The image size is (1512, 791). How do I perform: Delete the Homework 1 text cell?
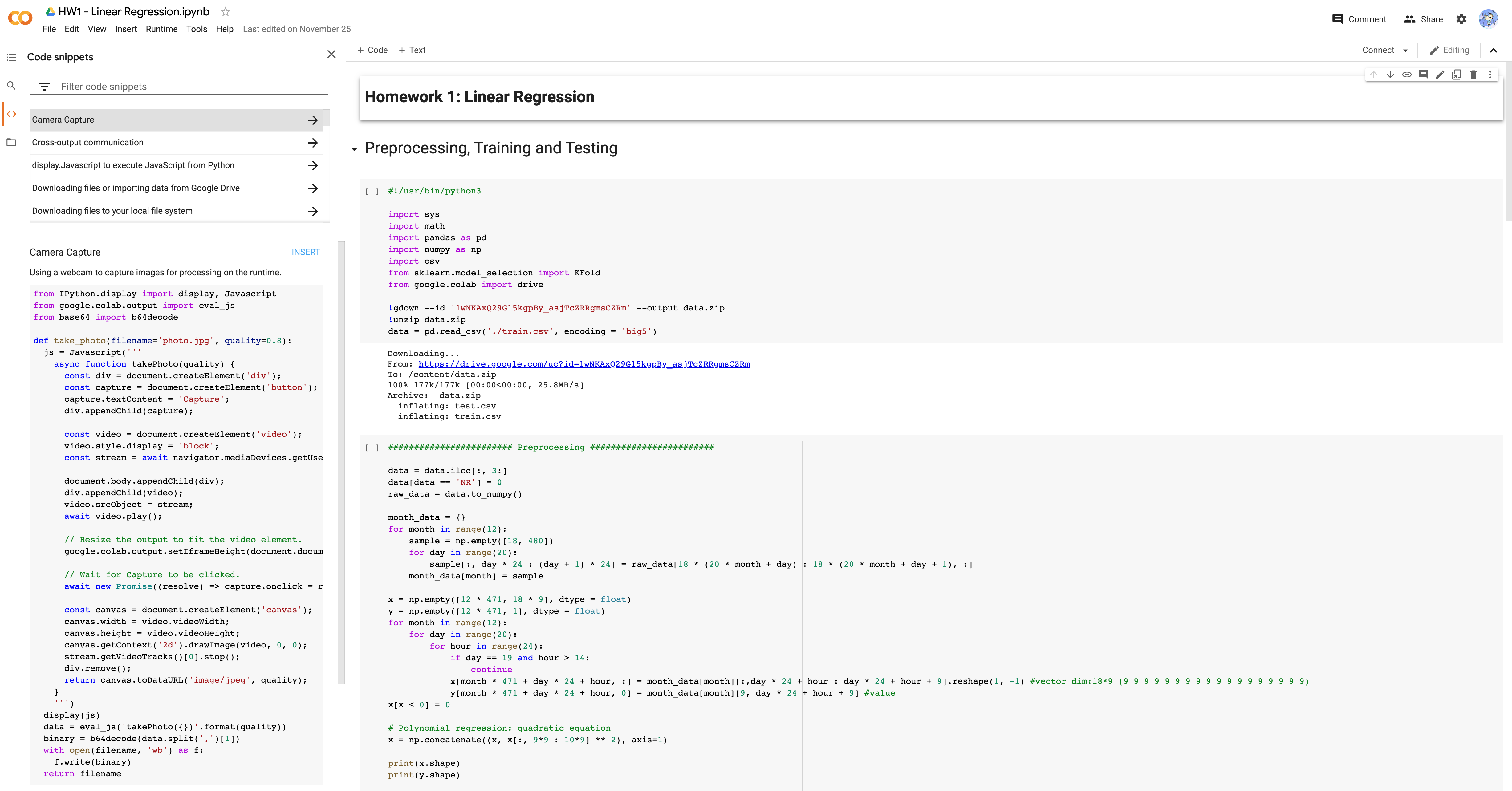coord(1473,75)
